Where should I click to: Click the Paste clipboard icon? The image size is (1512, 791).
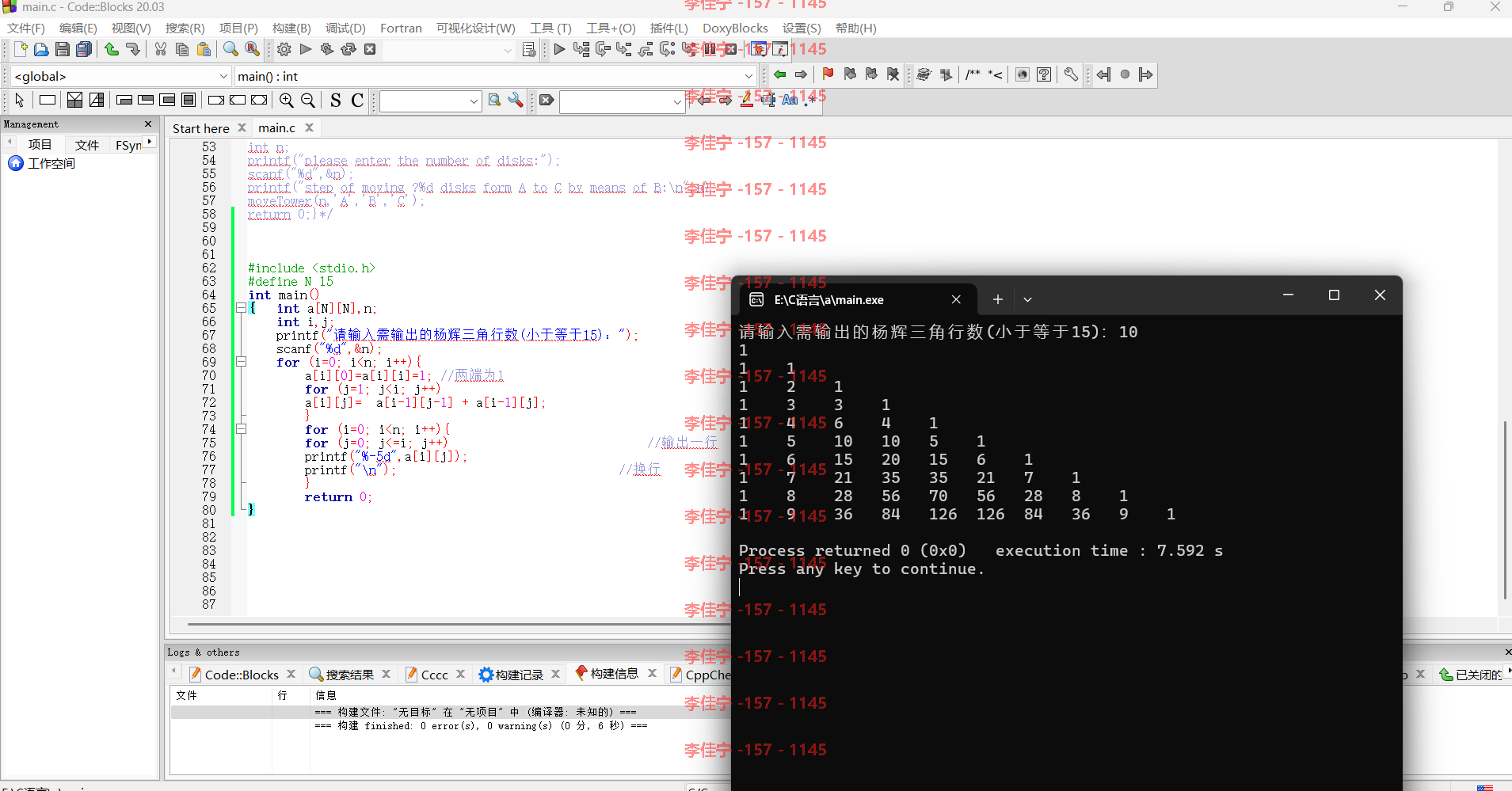click(204, 49)
